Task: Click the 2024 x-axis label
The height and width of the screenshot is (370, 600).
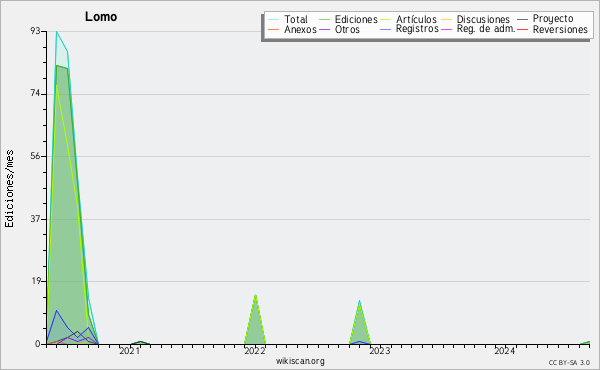Action: 504,351
